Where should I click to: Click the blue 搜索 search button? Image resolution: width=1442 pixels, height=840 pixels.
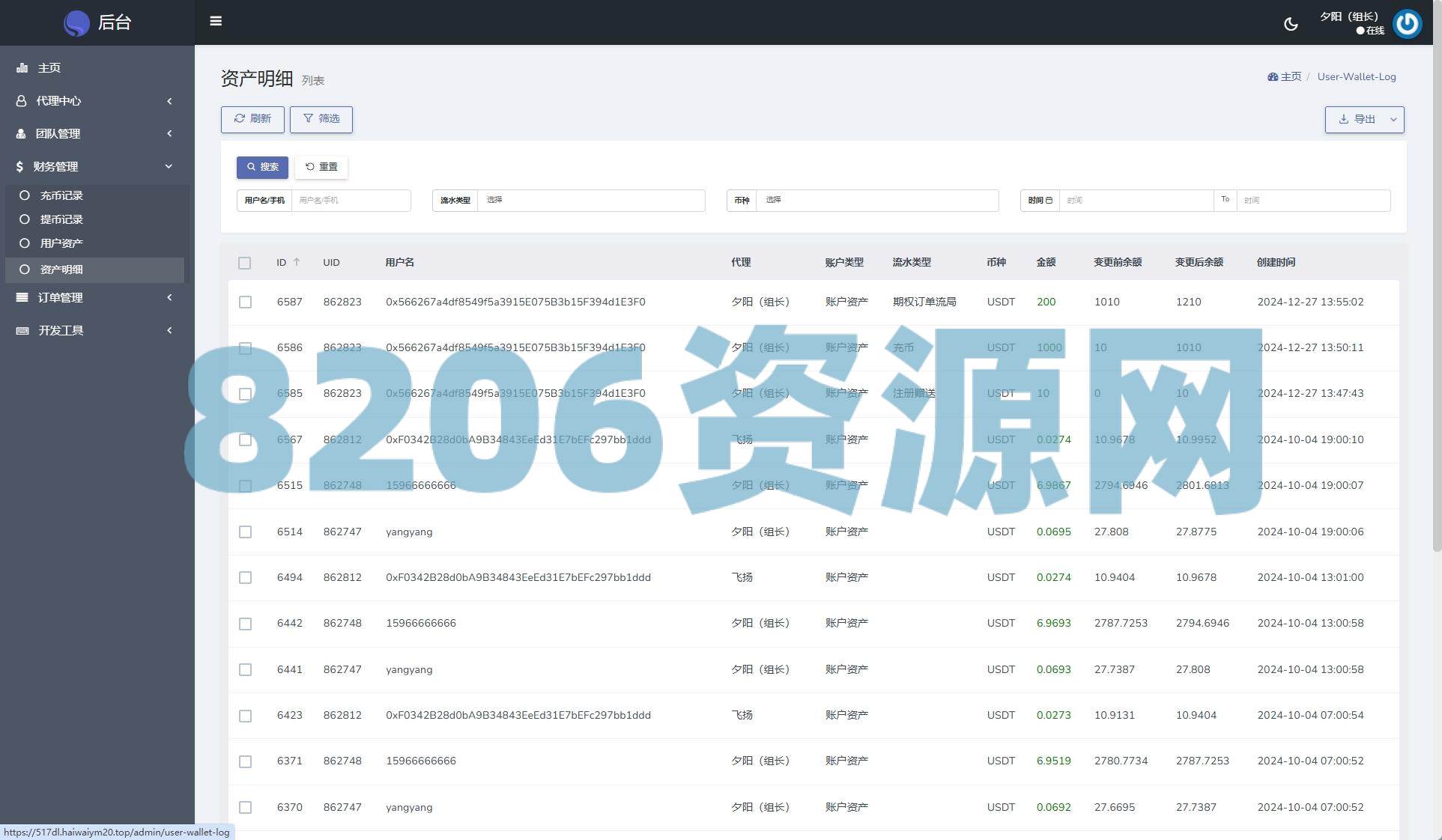[x=262, y=167]
